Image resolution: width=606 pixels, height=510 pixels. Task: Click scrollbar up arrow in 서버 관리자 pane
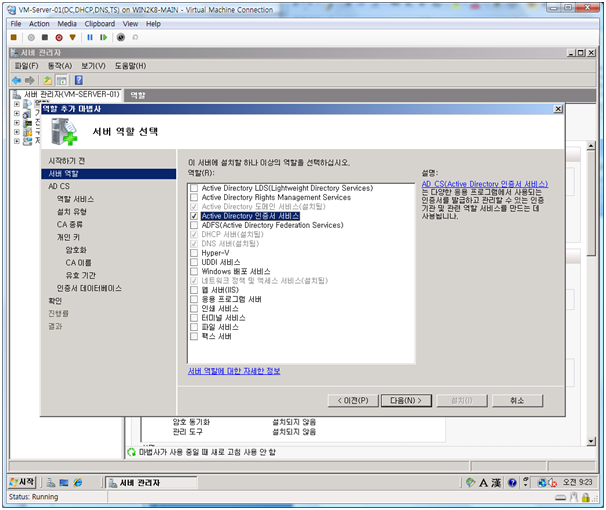tap(591, 146)
